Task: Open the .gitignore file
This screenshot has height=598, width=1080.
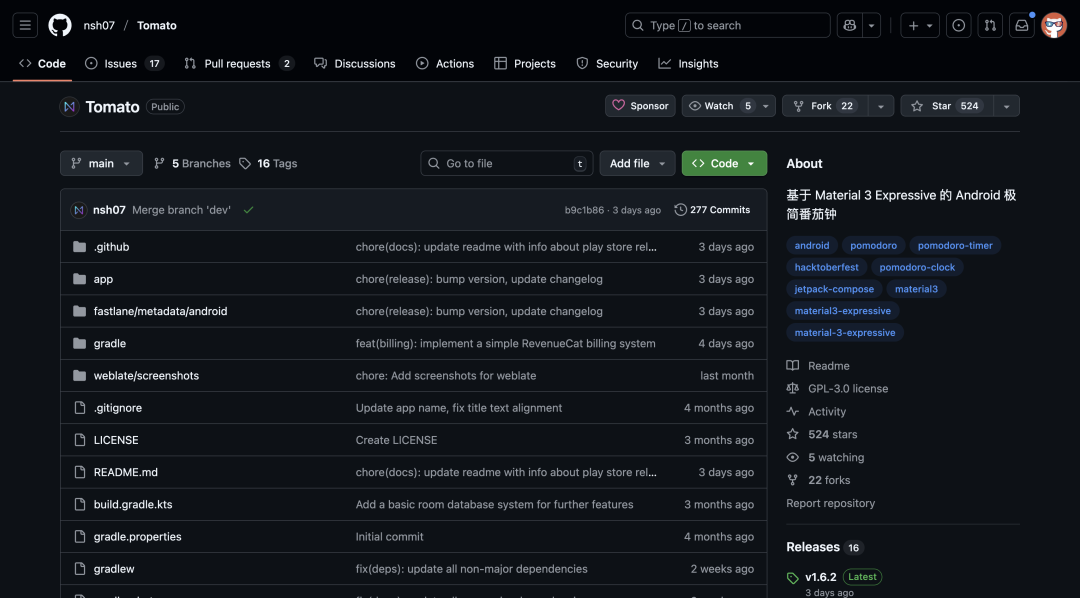Action: click(118, 408)
